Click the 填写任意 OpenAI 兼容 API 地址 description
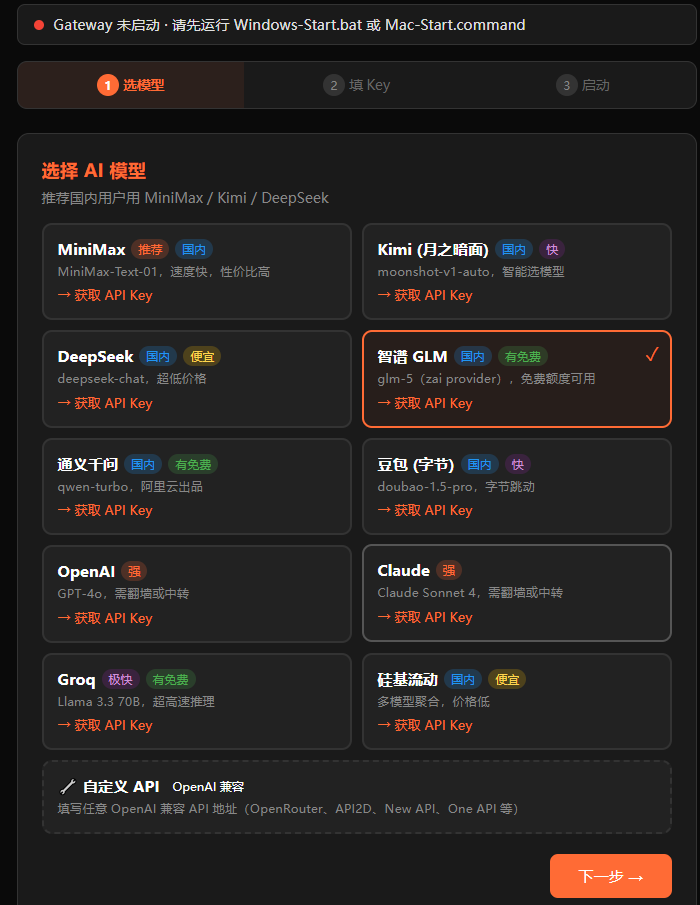 point(288,809)
